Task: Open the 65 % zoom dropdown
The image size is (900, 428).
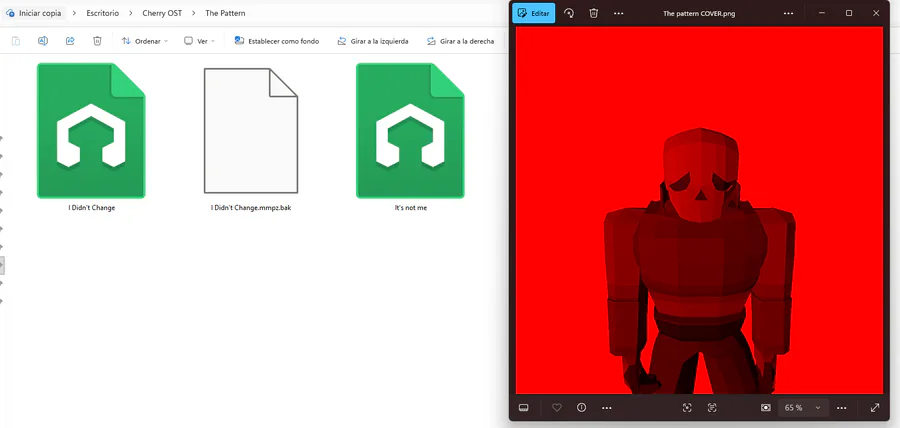Action: pyautogui.click(x=803, y=407)
